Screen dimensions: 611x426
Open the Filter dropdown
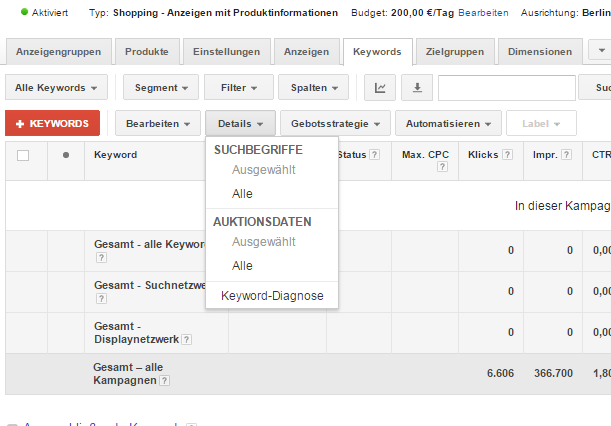[x=239, y=88]
